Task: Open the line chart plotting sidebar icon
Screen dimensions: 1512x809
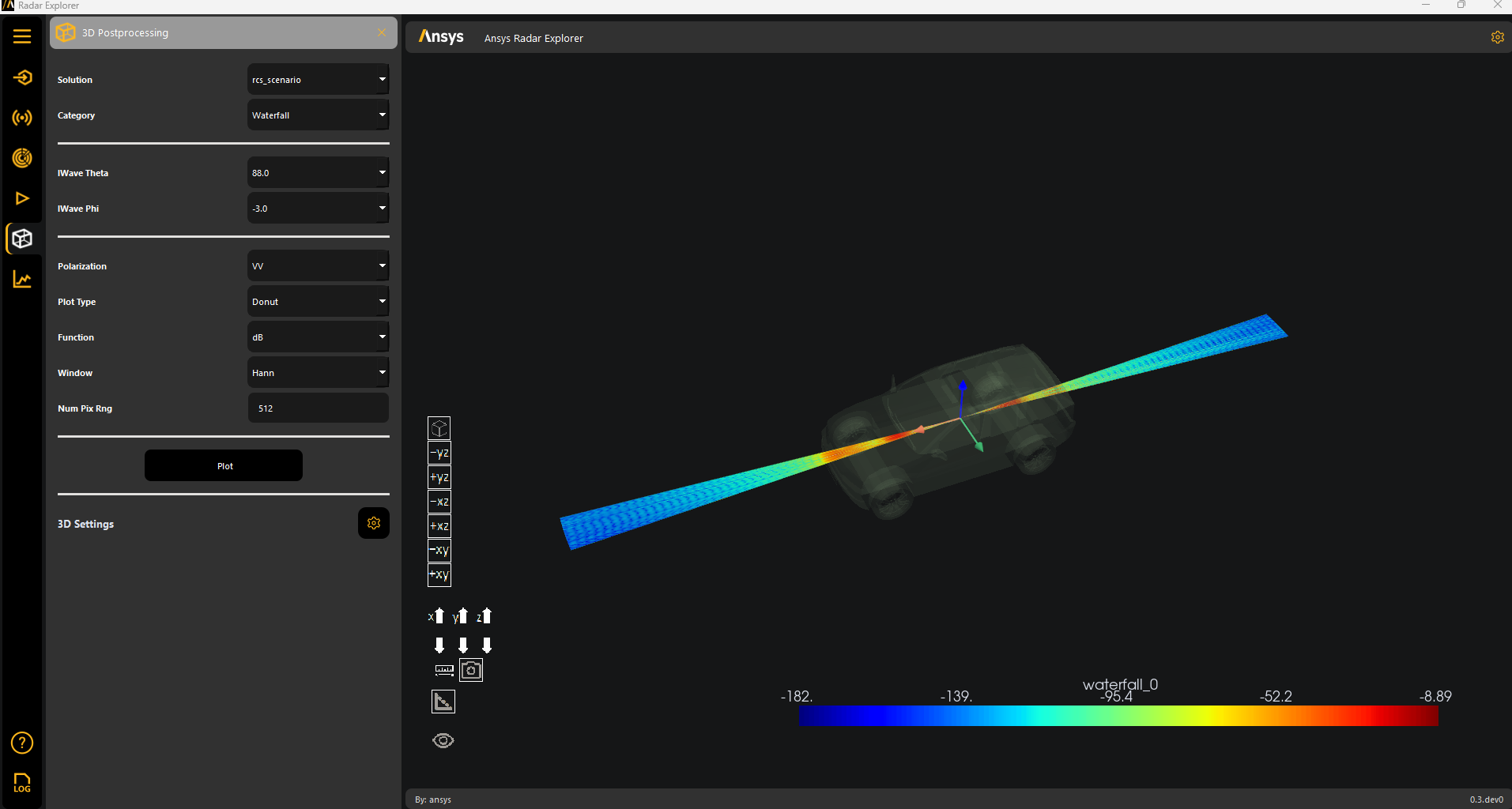Action: tap(22, 280)
